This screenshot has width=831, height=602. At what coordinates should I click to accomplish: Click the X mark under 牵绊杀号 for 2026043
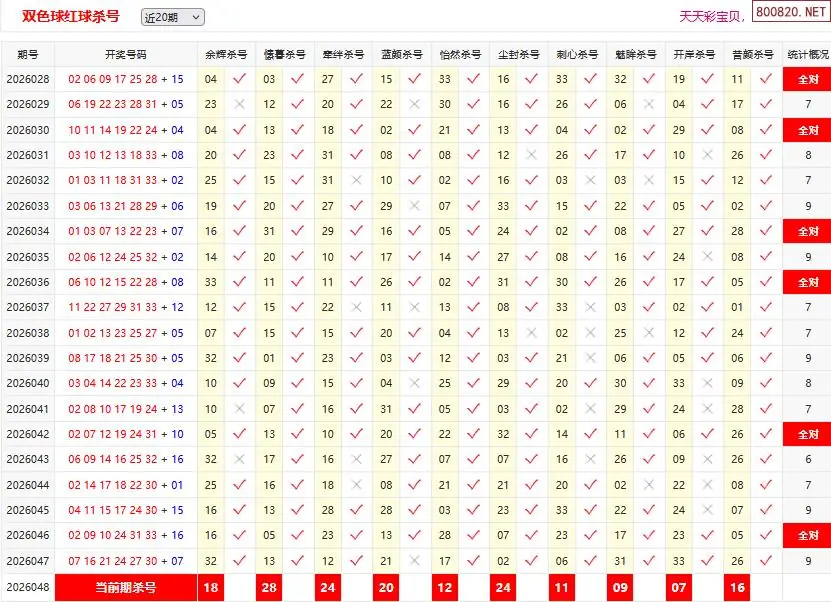pos(357,460)
